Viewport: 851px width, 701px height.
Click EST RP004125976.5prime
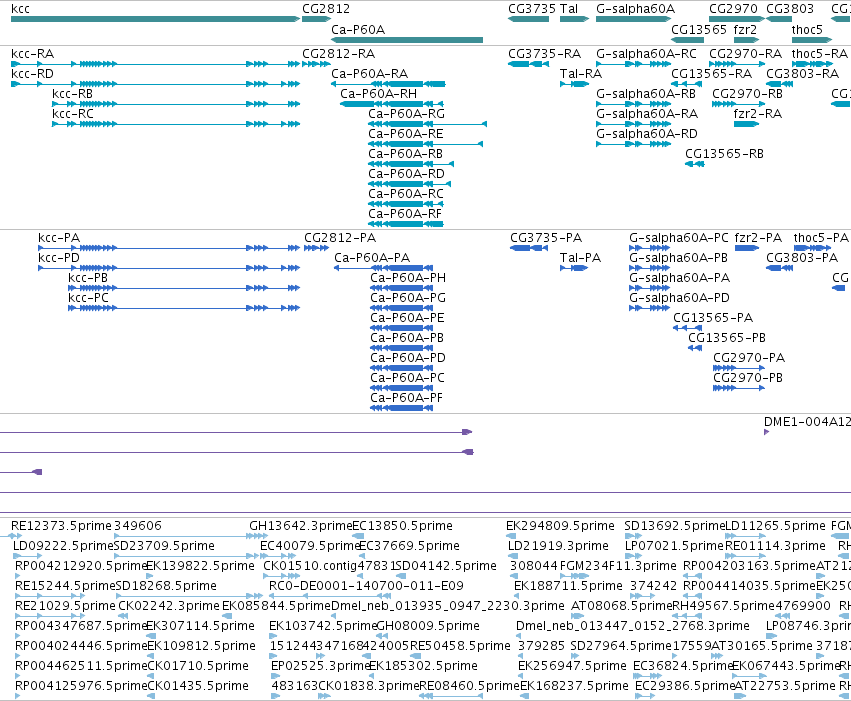(81, 686)
